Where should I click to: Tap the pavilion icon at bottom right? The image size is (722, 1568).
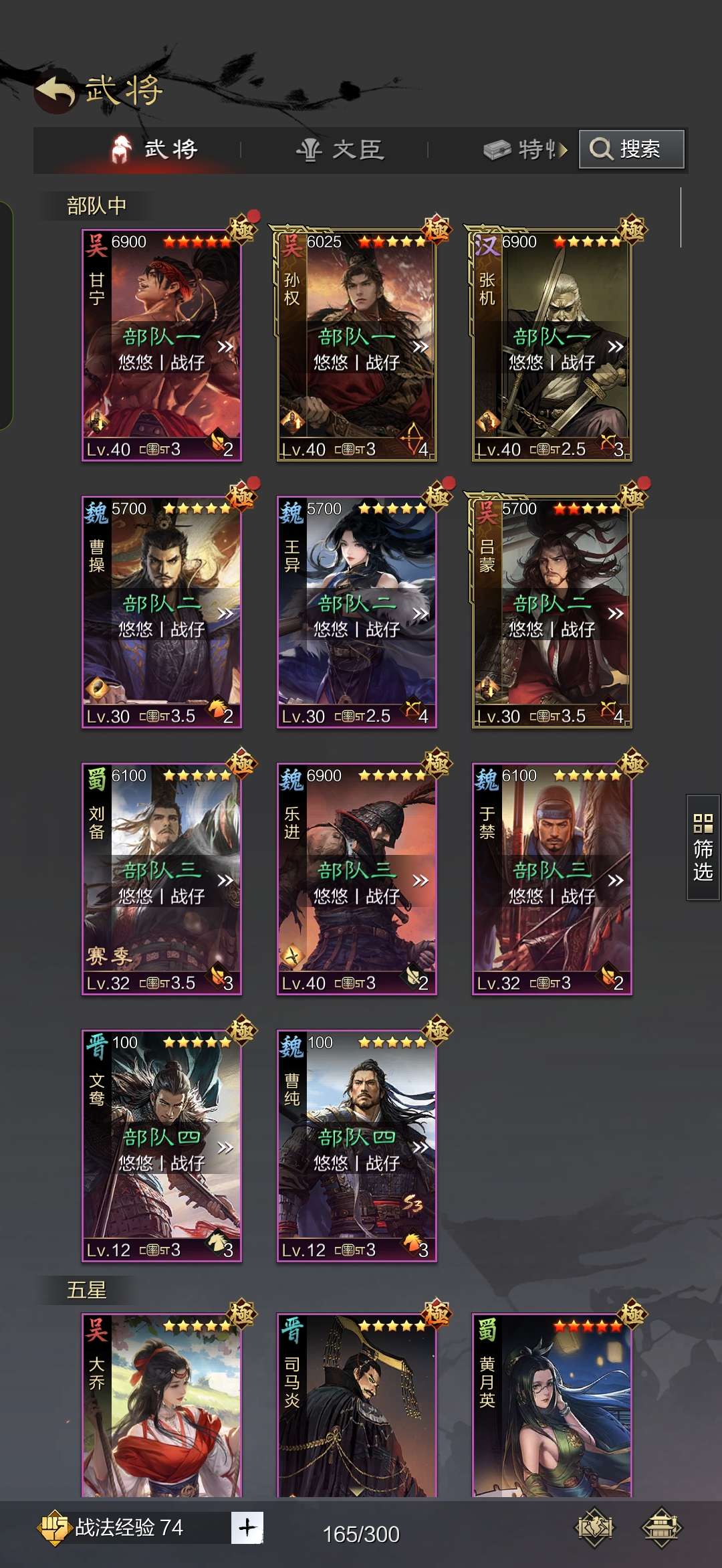coord(661,1527)
